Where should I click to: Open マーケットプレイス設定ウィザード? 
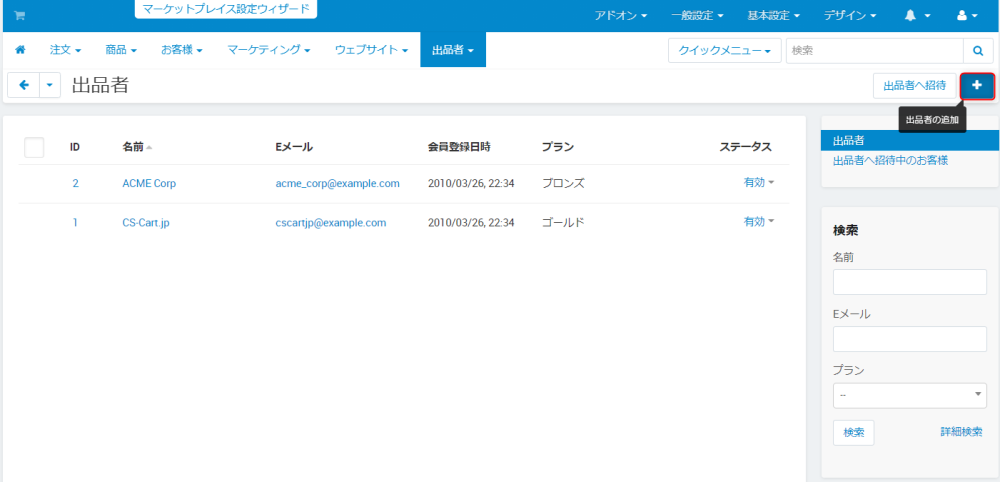226,9
